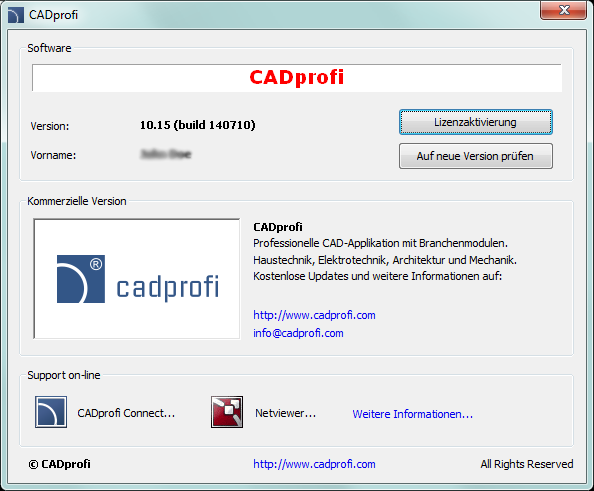Click the CADprofi window title text

point(53,15)
